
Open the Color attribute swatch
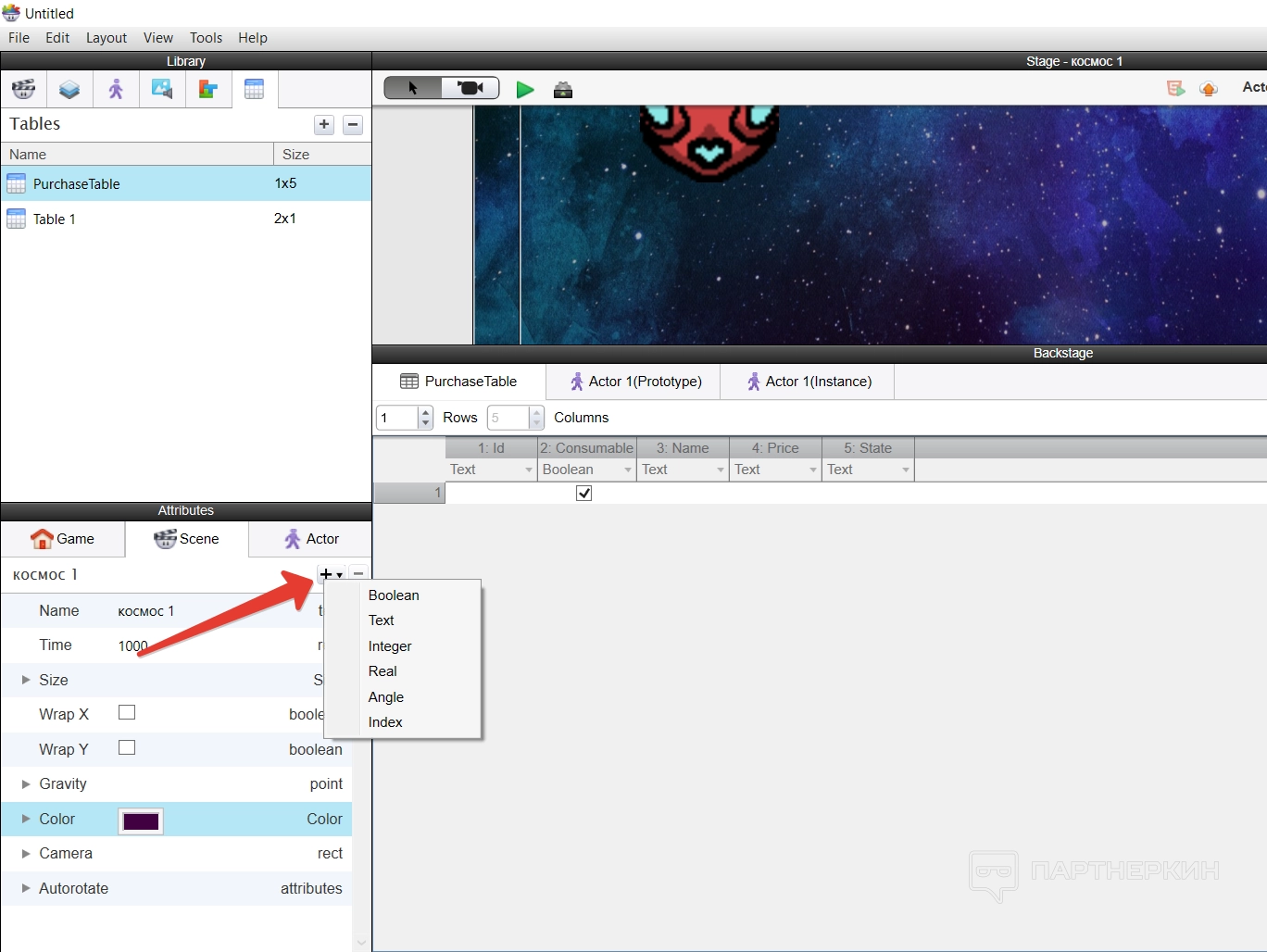pyautogui.click(x=141, y=820)
